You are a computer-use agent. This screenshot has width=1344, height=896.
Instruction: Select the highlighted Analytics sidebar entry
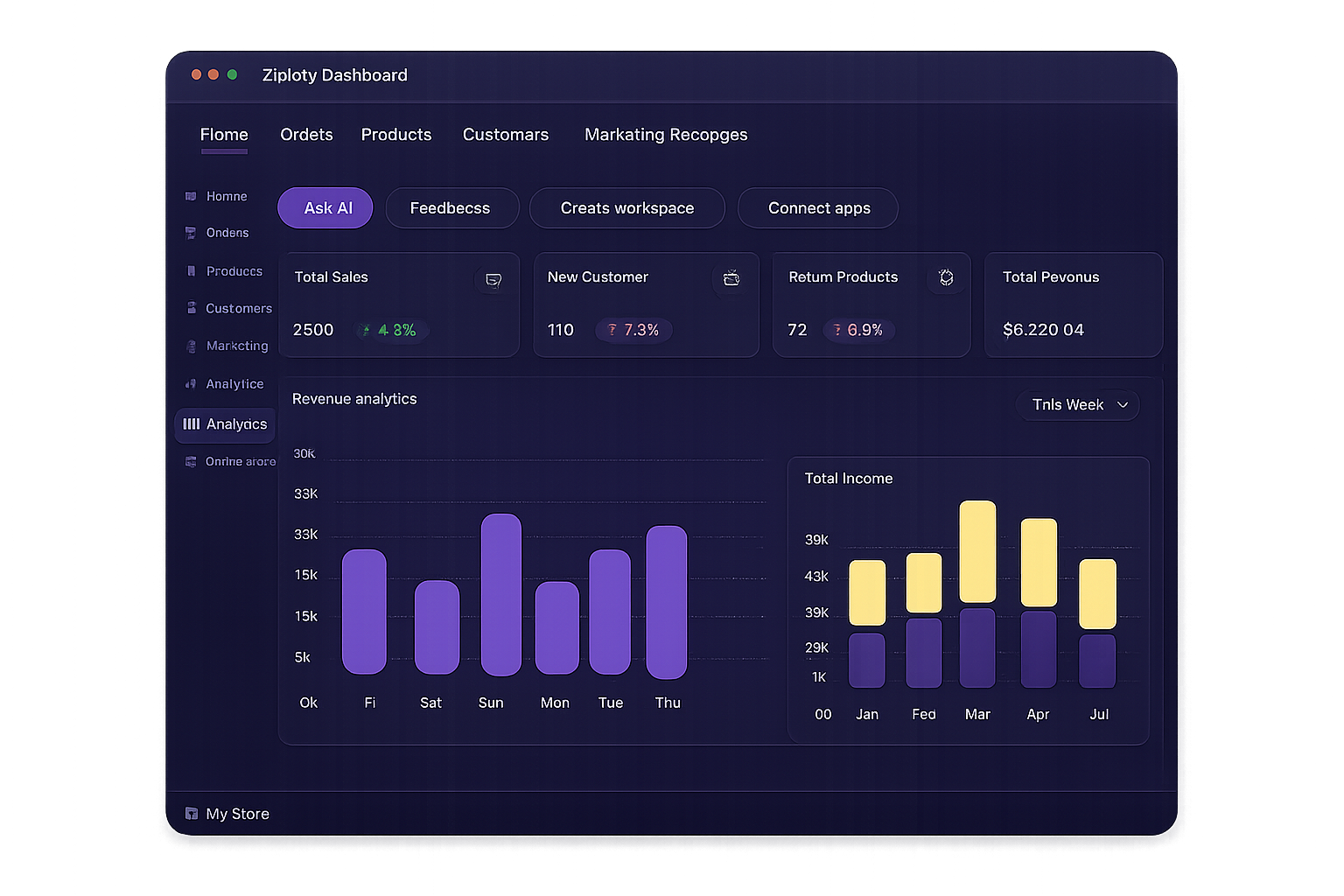(224, 424)
